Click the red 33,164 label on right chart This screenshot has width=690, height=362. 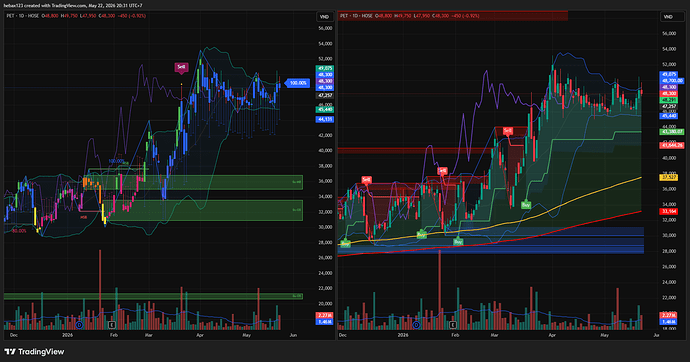click(x=669, y=211)
